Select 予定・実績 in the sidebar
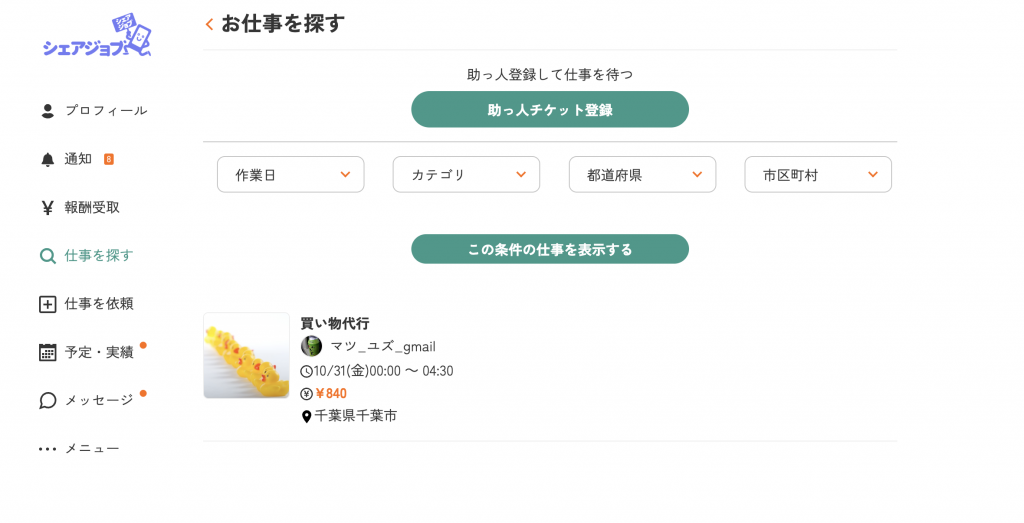This screenshot has height=523, width=1024. point(99,352)
